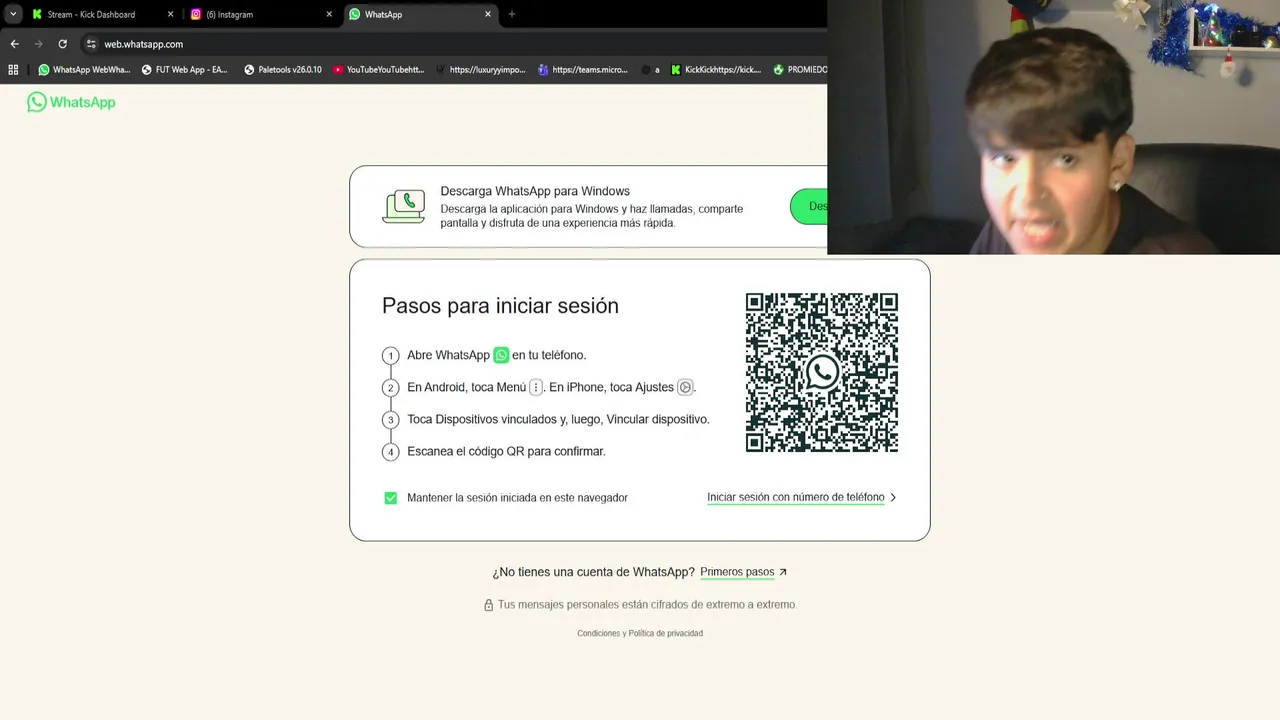This screenshot has height=720, width=1280.
Task: Open the YouTube bookmark
Action: coord(378,70)
